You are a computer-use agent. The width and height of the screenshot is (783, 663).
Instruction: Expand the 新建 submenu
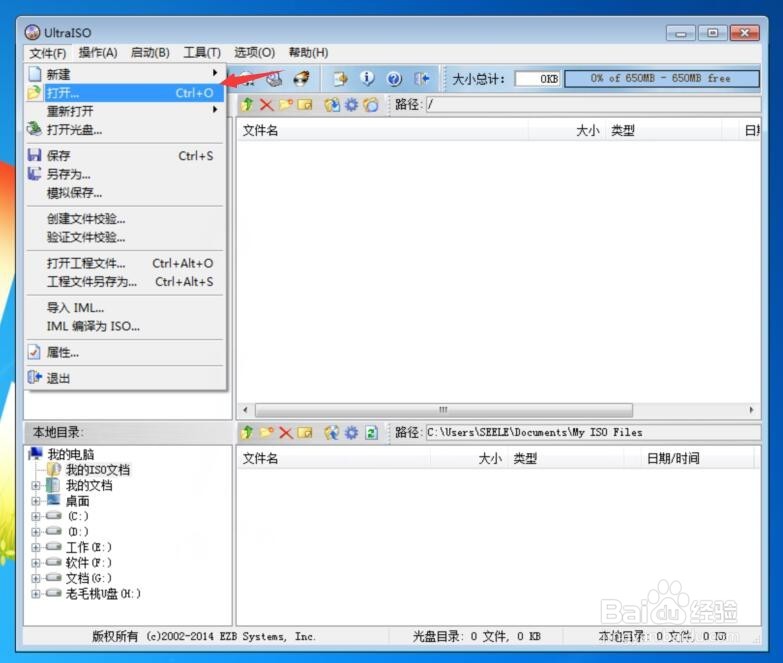125,74
